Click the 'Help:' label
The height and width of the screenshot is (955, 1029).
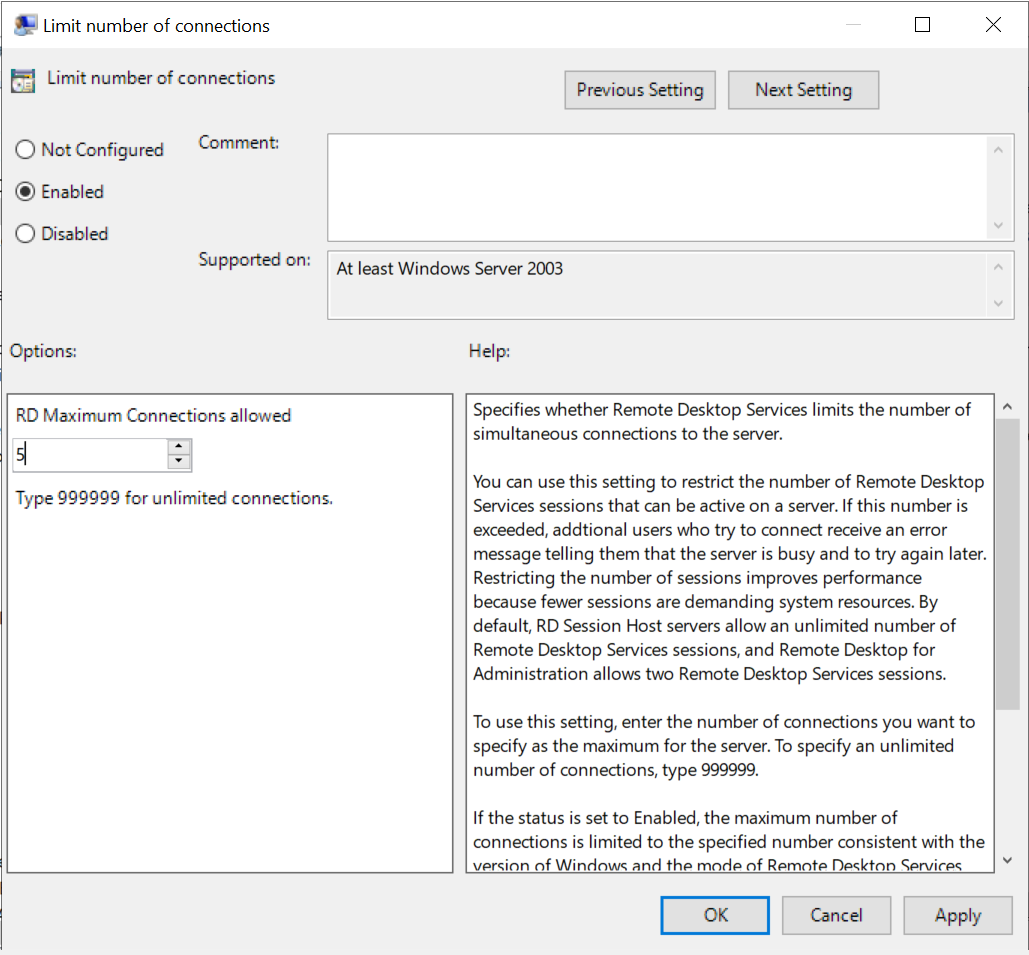pyautogui.click(x=490, y=351)
